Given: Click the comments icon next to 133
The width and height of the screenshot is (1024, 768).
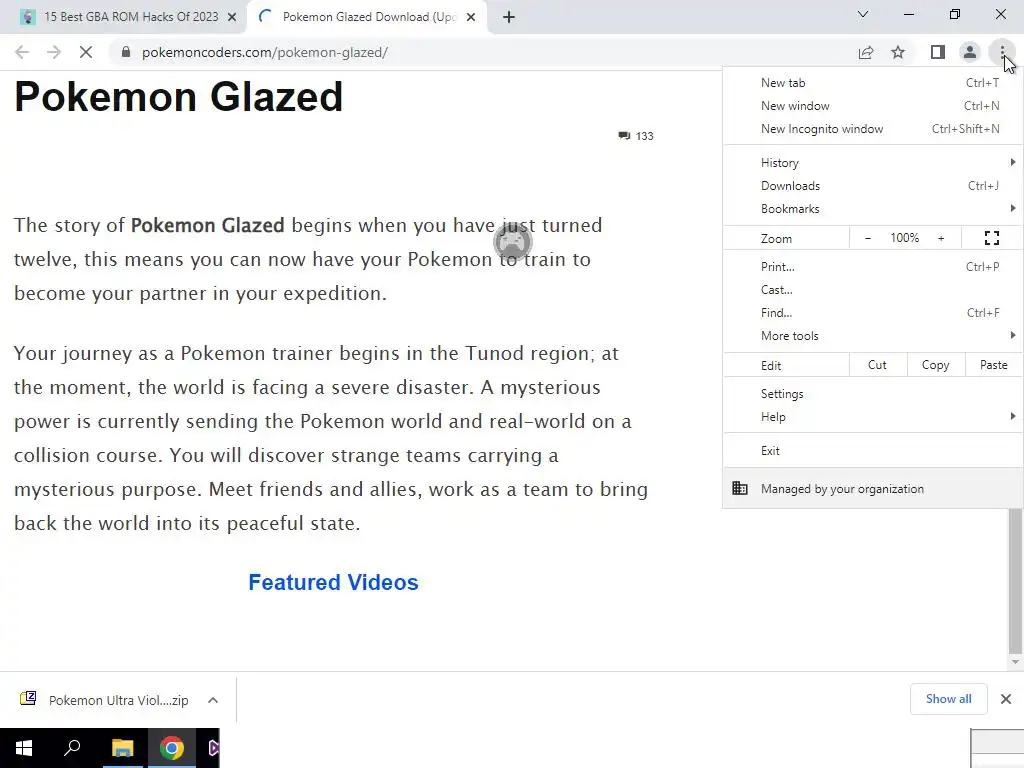Looking at the screenshot, I should tap(624, 136).
